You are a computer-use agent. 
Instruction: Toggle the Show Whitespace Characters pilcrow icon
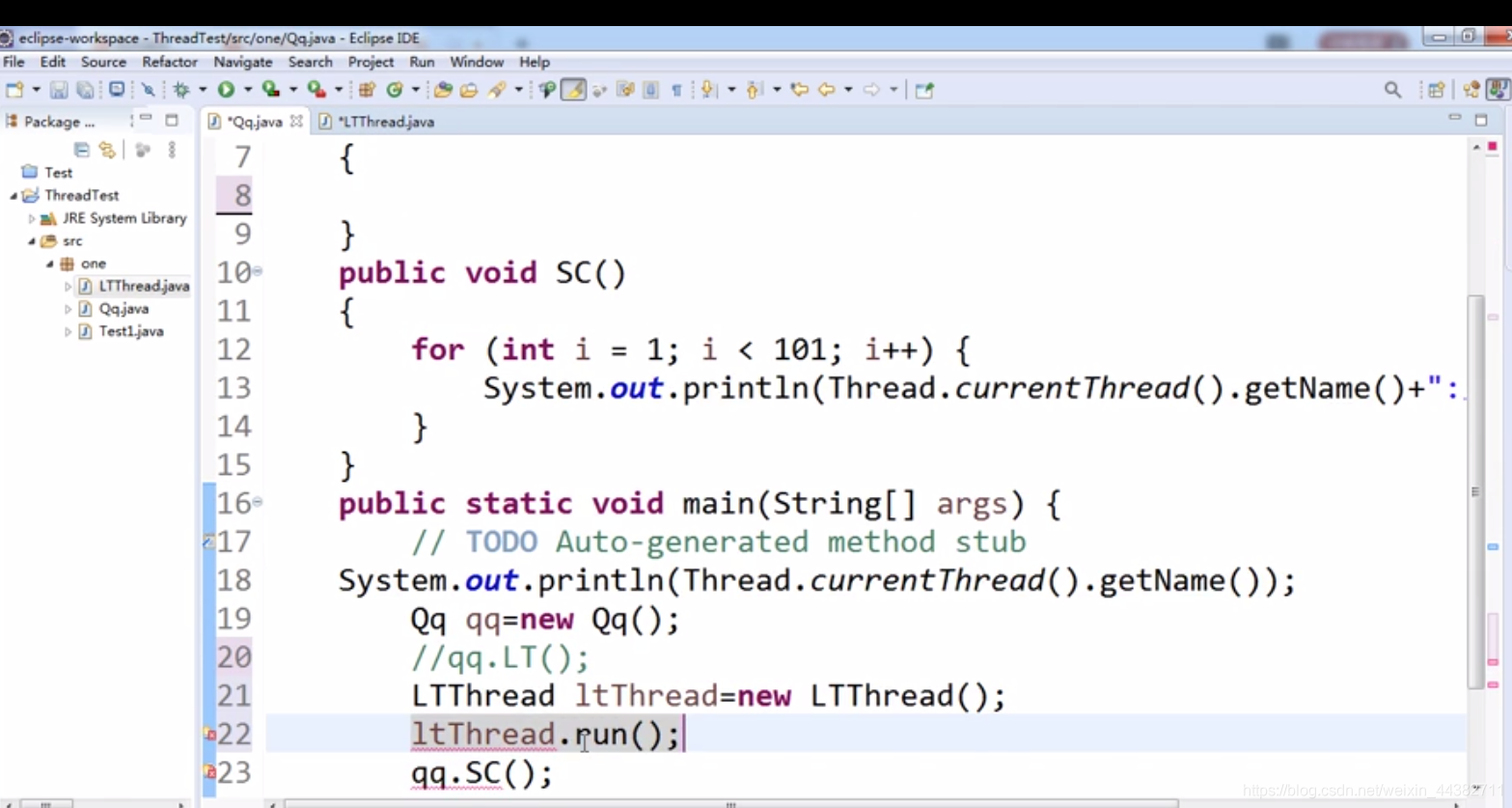pos(676,90)
